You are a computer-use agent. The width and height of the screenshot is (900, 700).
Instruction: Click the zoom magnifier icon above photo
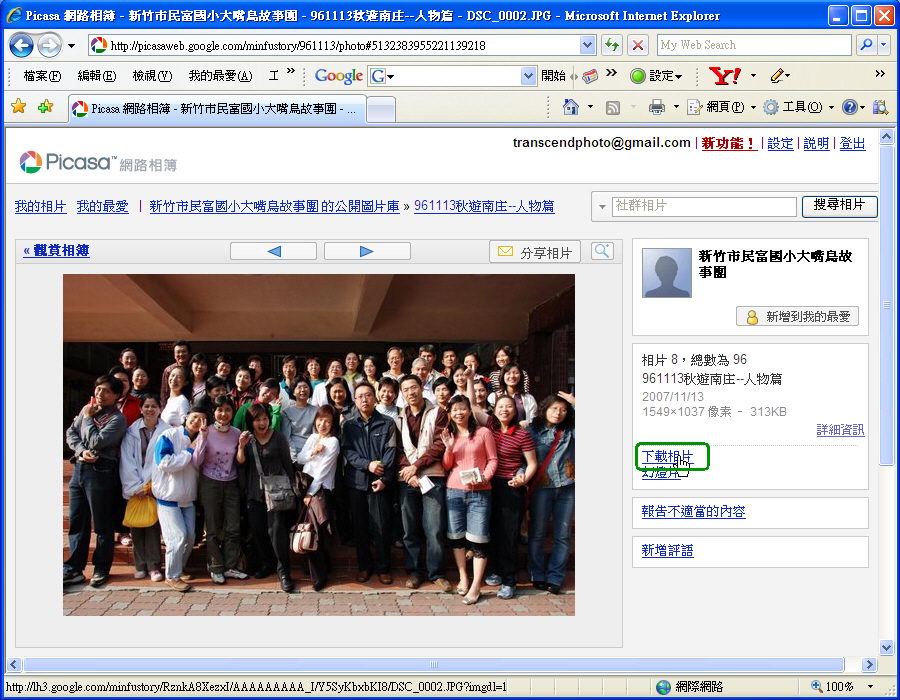(602, 251)
